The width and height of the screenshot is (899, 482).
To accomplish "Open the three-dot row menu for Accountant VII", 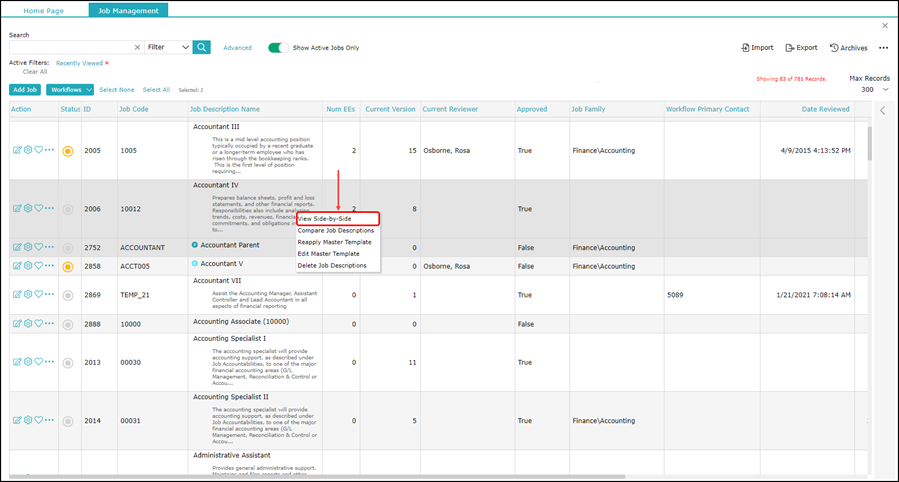I will (50, 295).
